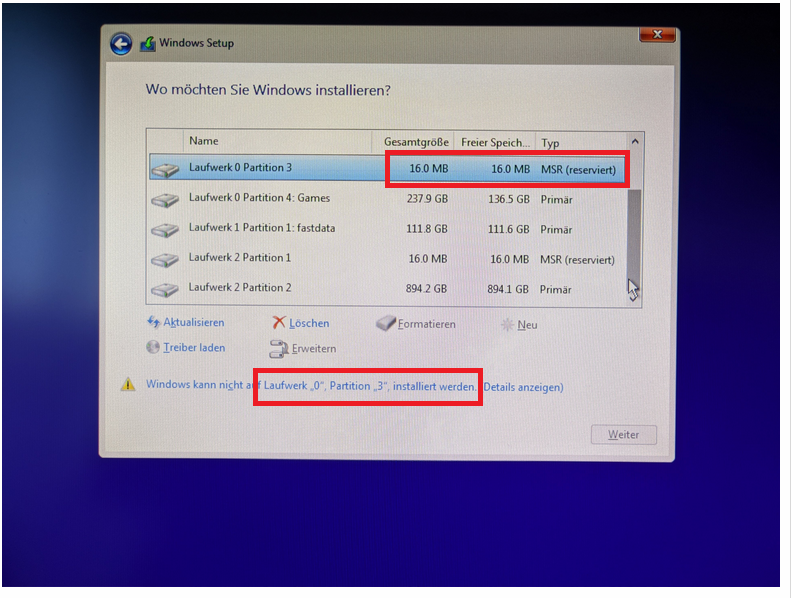Screen dimensions: 791x598
Task: Click the Windows Setup title icon
Action: [x=147, y=44]
